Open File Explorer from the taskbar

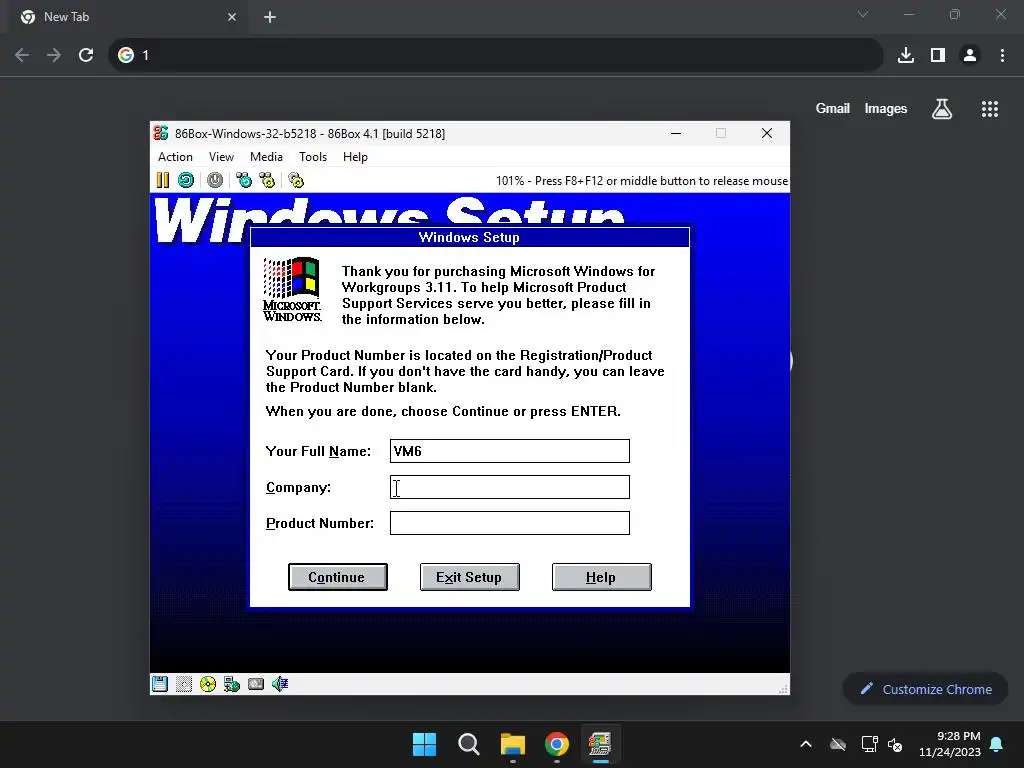pyautogui.click(x=513, y=744)
